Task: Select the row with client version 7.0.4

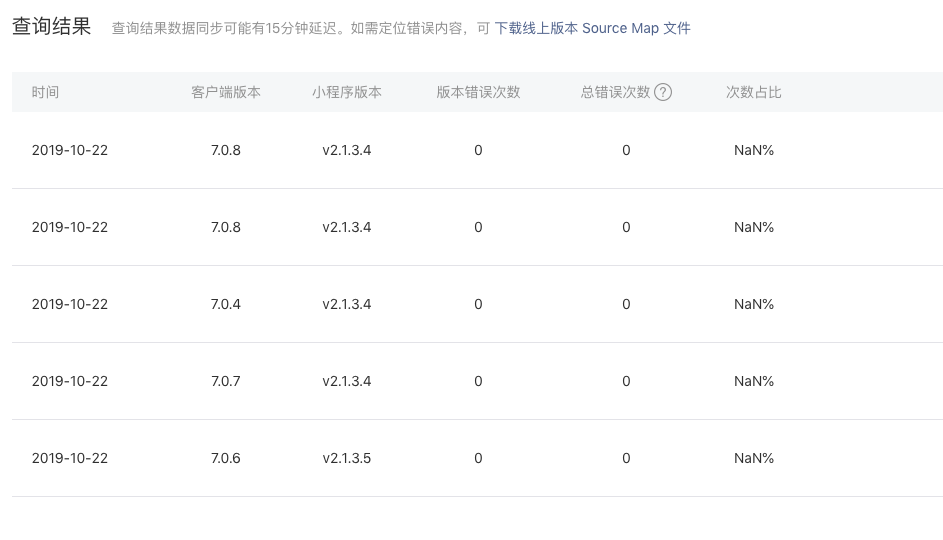Action: [x=478, y=304]
